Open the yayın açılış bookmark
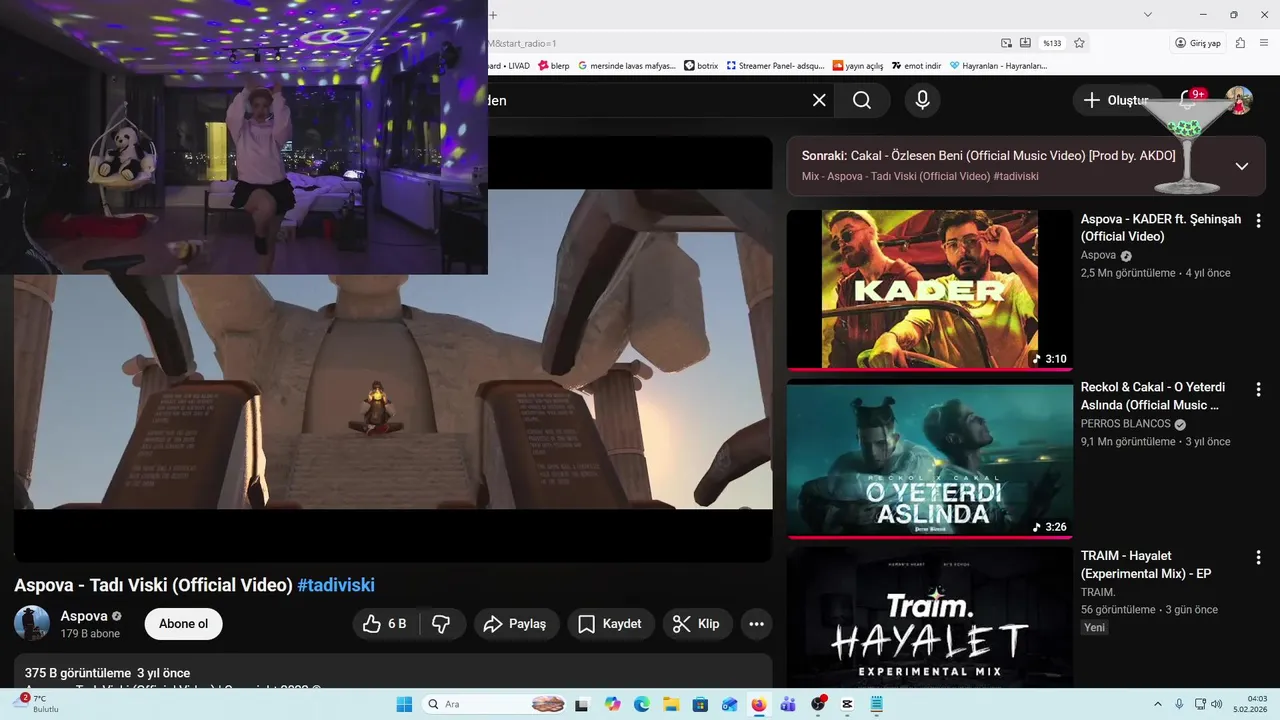The image size is (1280, 720). coord(858,66)
